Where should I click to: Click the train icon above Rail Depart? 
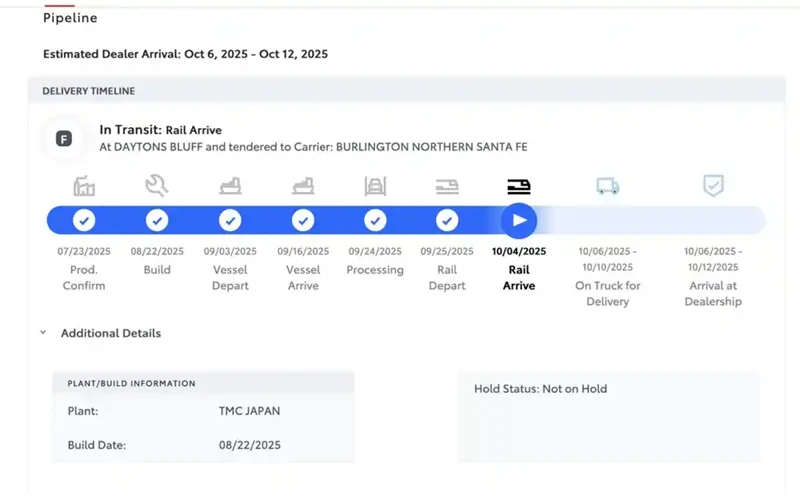pos(447,186)
